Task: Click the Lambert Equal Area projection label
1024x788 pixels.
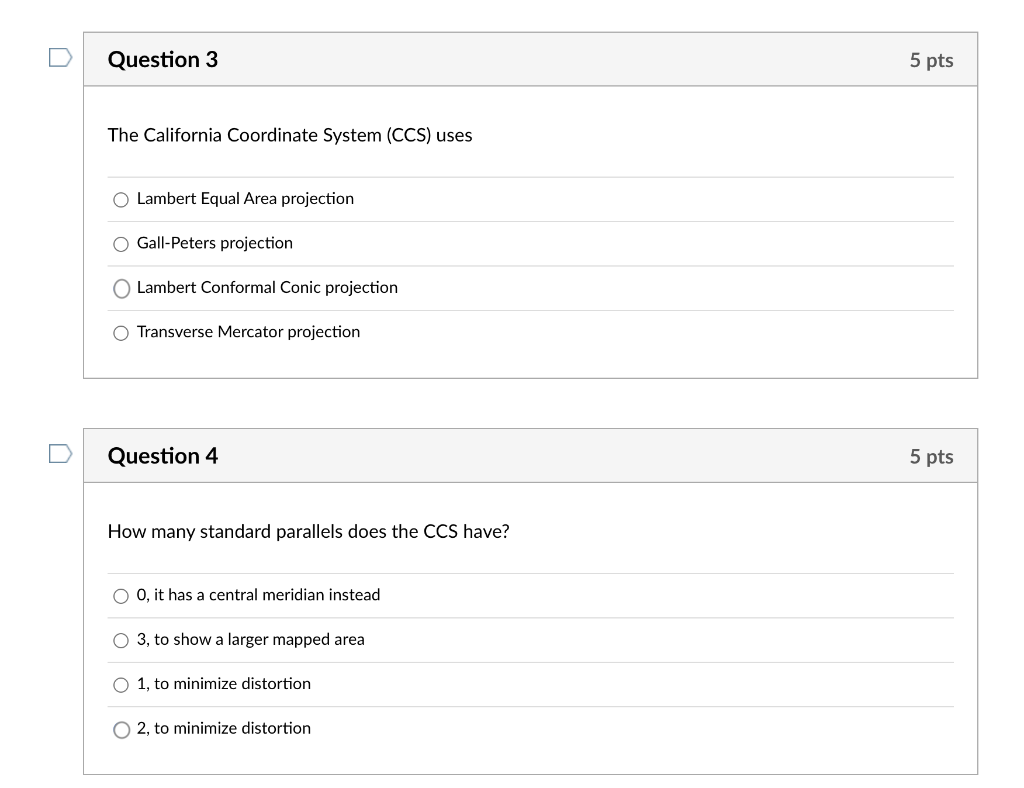Action: (245, 198)
